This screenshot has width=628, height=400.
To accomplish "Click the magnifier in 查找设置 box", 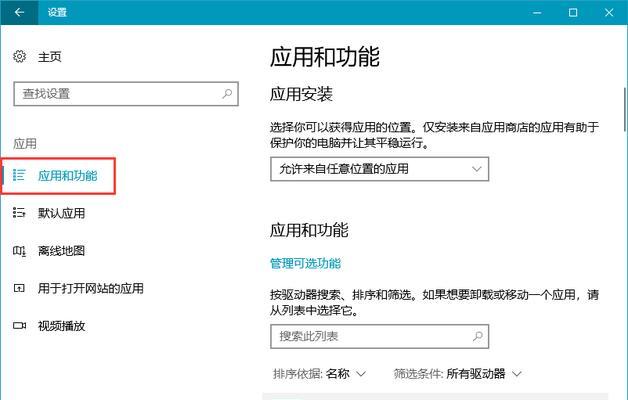I will [x=227, y=94].
